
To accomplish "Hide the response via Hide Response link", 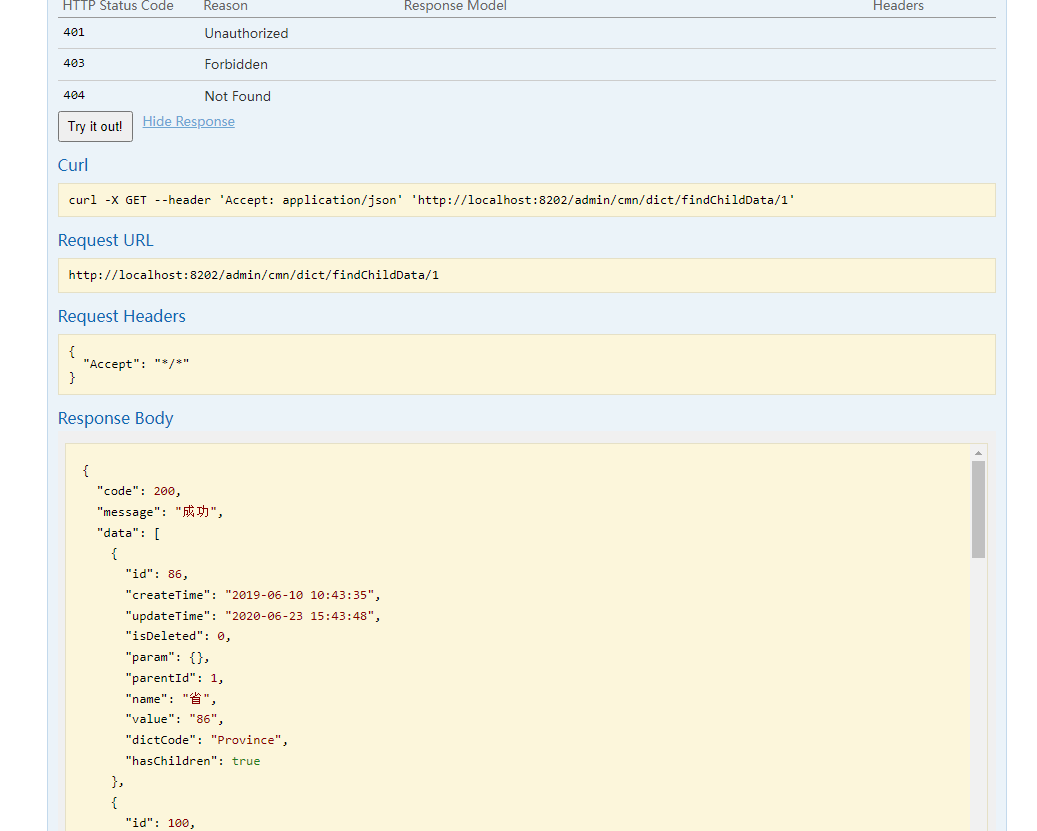I will click(188, 121).
